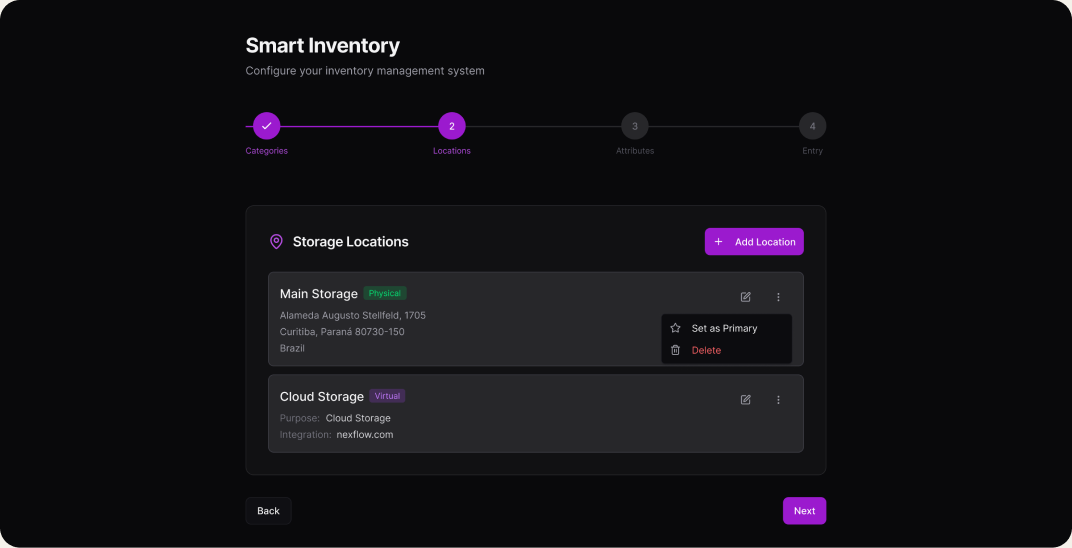Choose Set as Primary from the menu
Image resolution: width=1072 pixels, height=548 pixels.
726,328
